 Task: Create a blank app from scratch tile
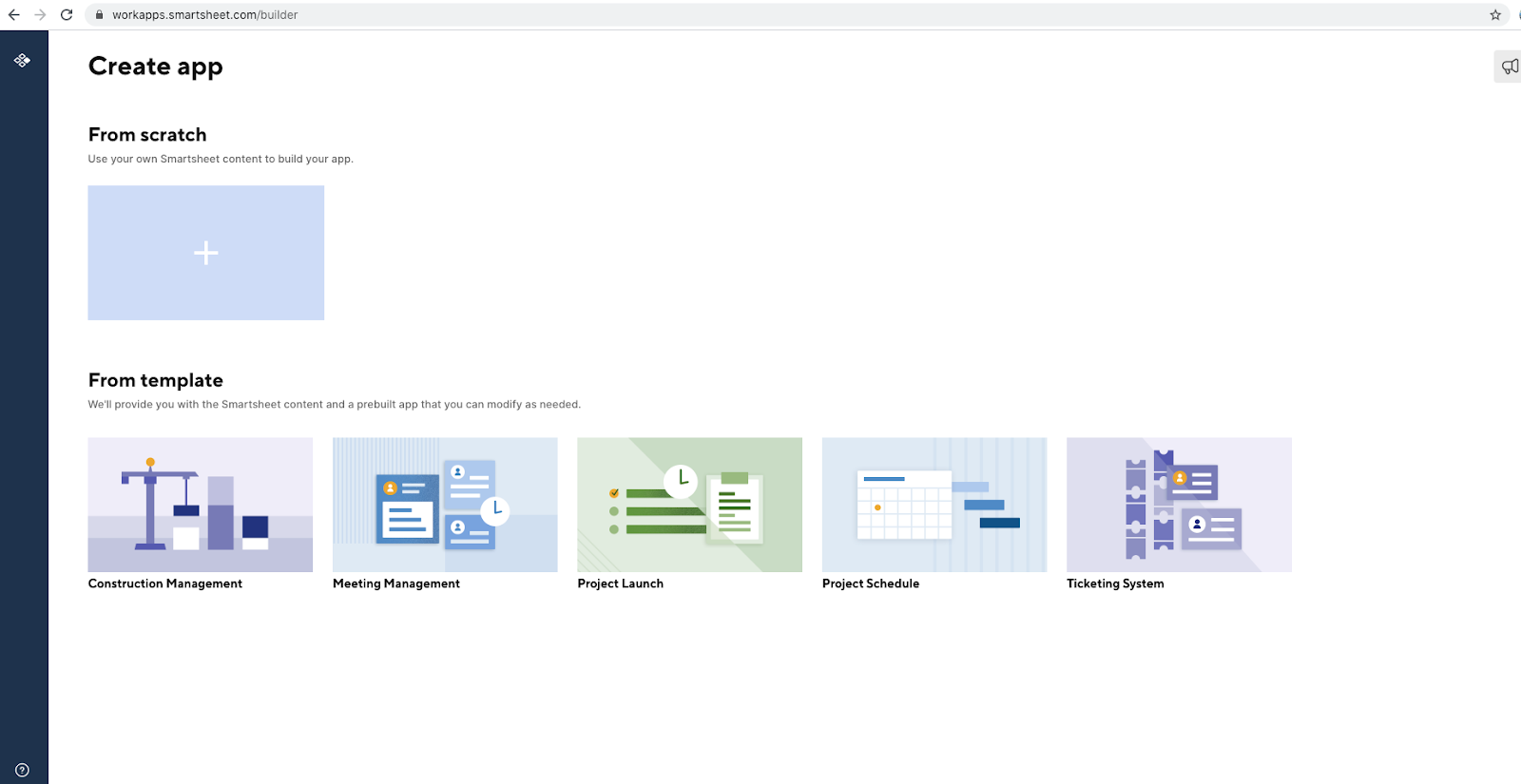click(206, 253)
